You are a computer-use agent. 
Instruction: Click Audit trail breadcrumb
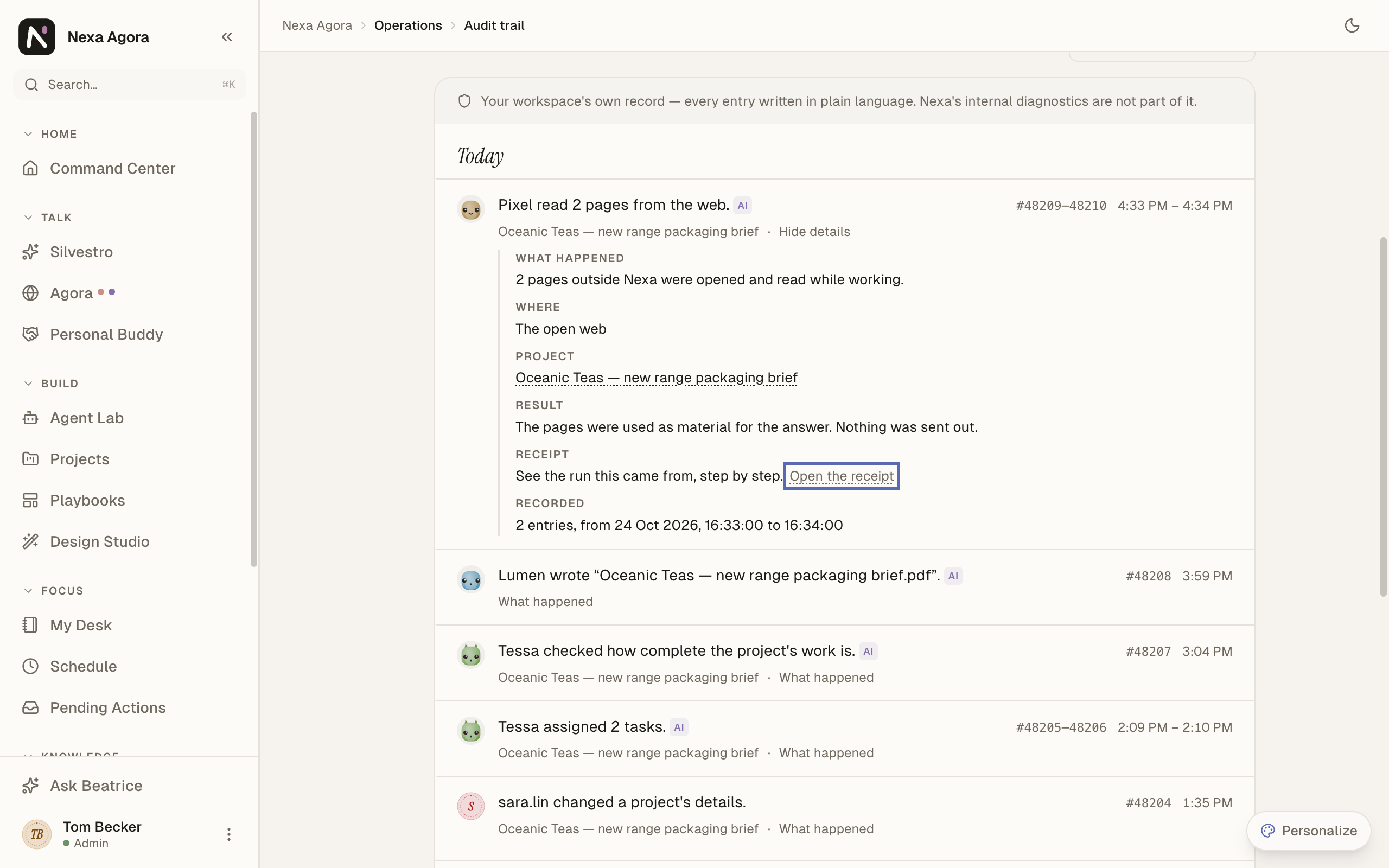point(494,25)
